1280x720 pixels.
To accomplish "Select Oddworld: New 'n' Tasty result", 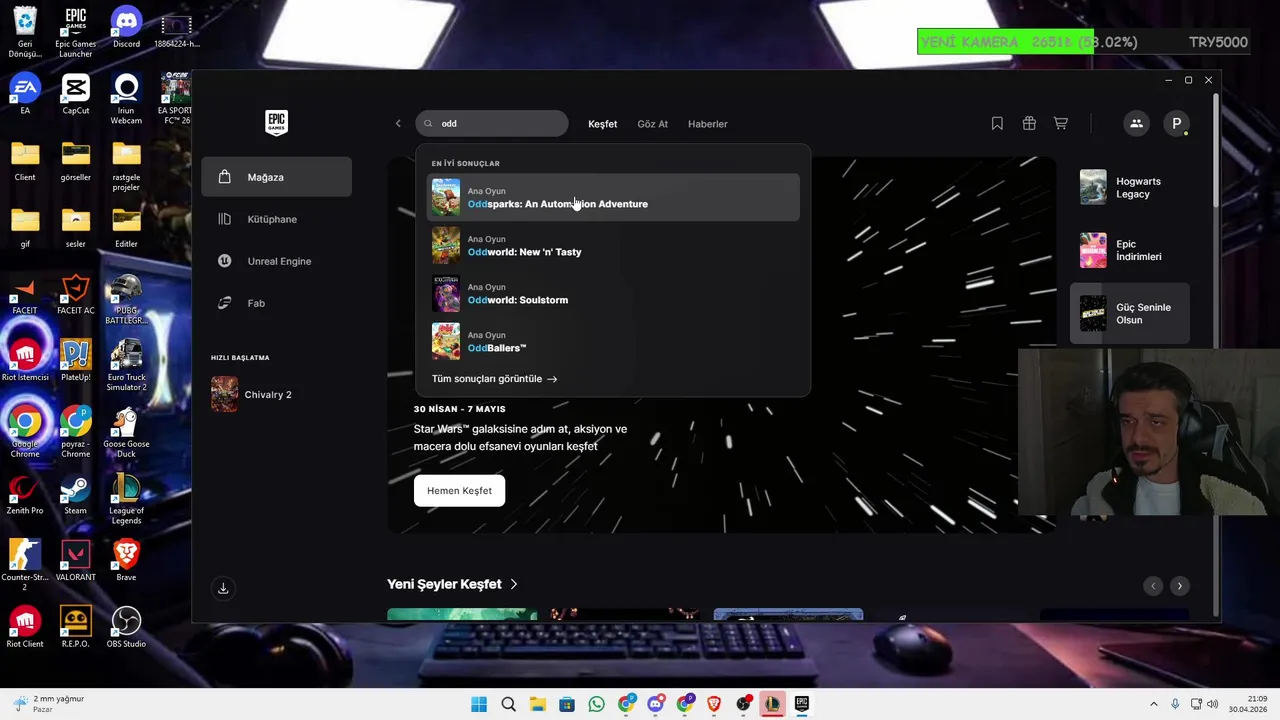I will coord(613,245).
